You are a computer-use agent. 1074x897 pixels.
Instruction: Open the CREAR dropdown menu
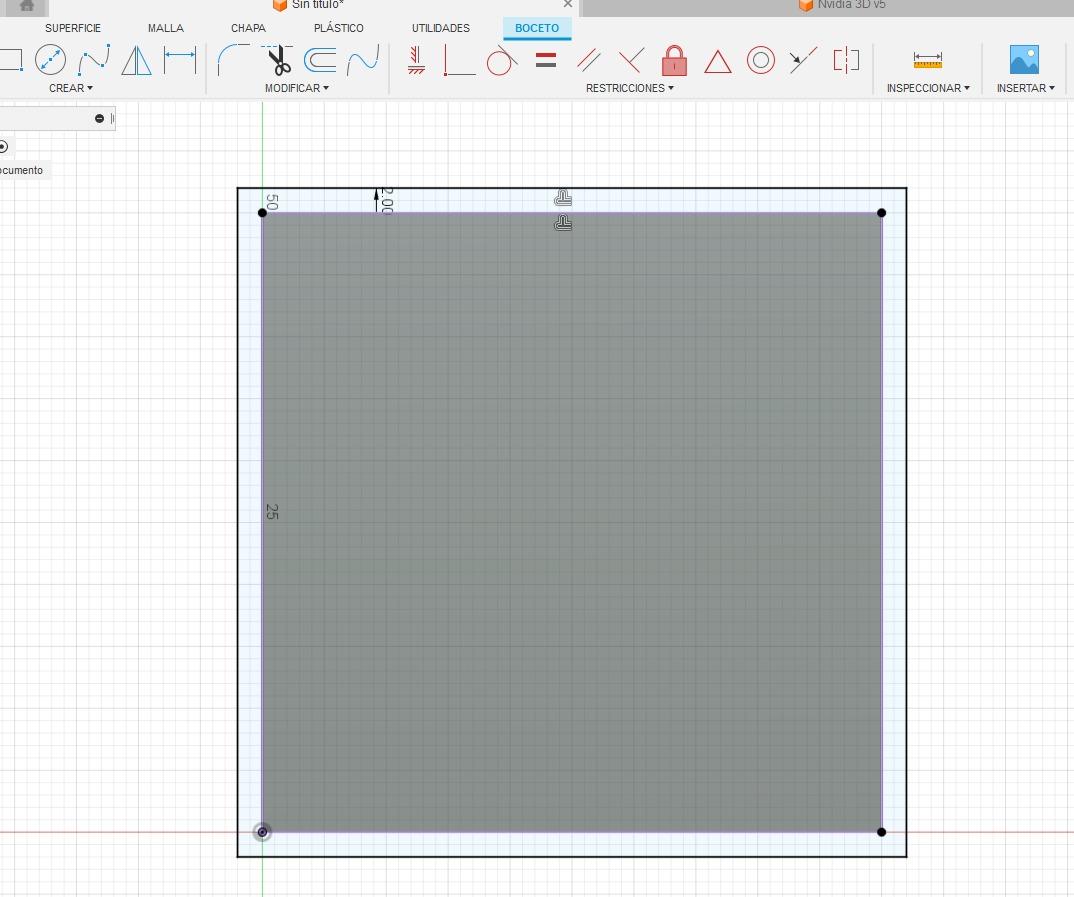click(x=71, y=88)
